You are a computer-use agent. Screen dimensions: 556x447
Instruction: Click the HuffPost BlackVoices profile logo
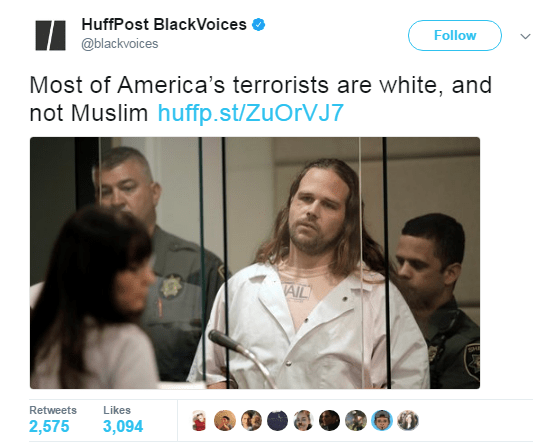pos(50,35)
